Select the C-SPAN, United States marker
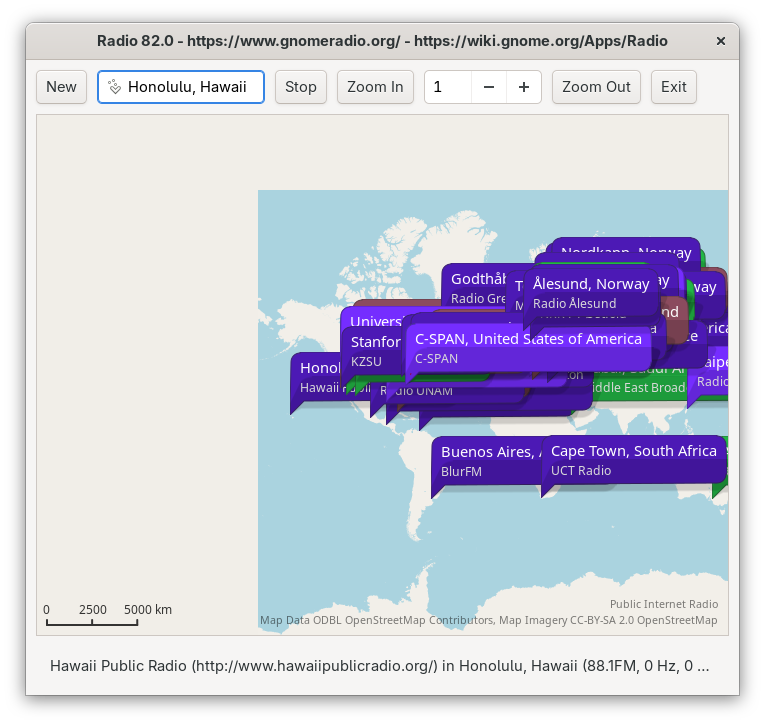Screen dimensions: 765x724 528,348
